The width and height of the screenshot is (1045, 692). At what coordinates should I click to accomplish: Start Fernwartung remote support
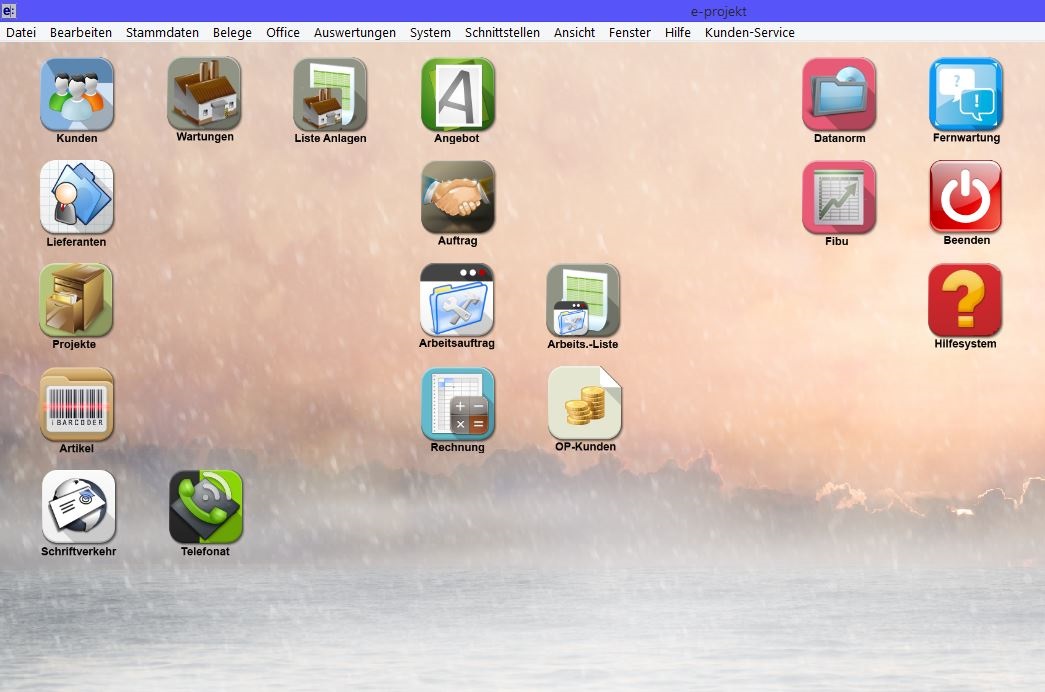coord(966,94)
